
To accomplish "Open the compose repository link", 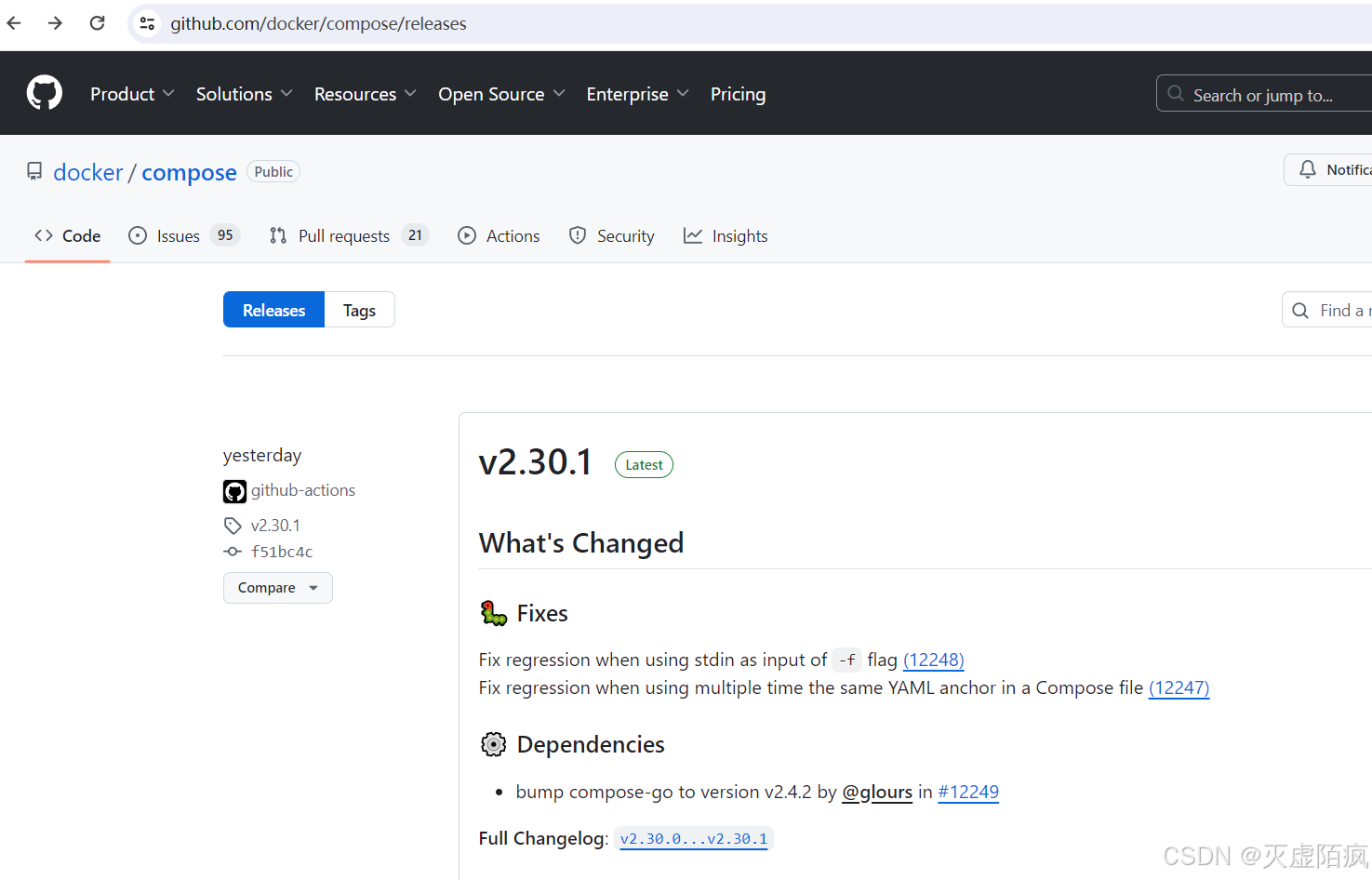I will coord(189,172).
